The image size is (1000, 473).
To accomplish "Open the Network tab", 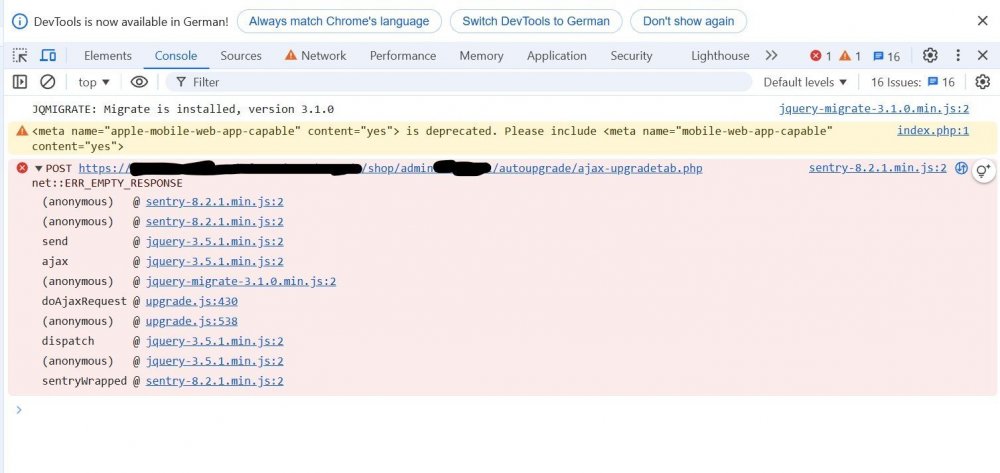I will pos(316,55).
